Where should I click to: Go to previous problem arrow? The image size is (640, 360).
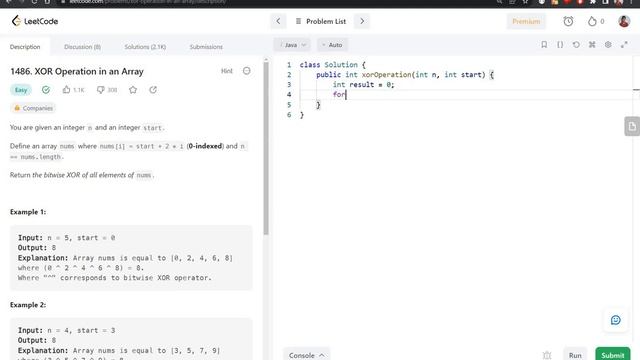278,21
